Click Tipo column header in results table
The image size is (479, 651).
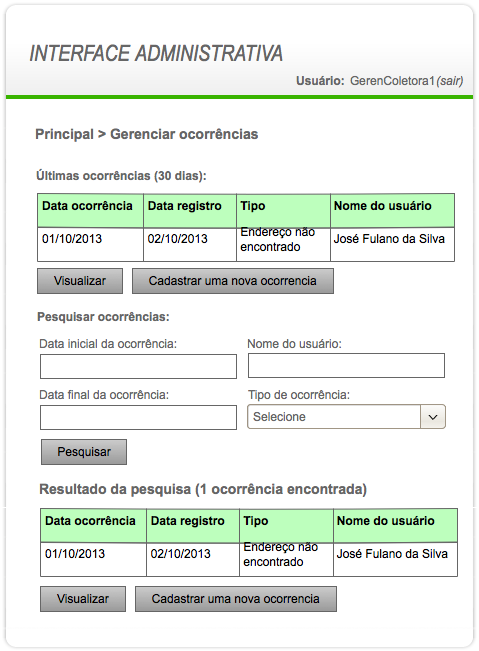click(x=256, y=521)
